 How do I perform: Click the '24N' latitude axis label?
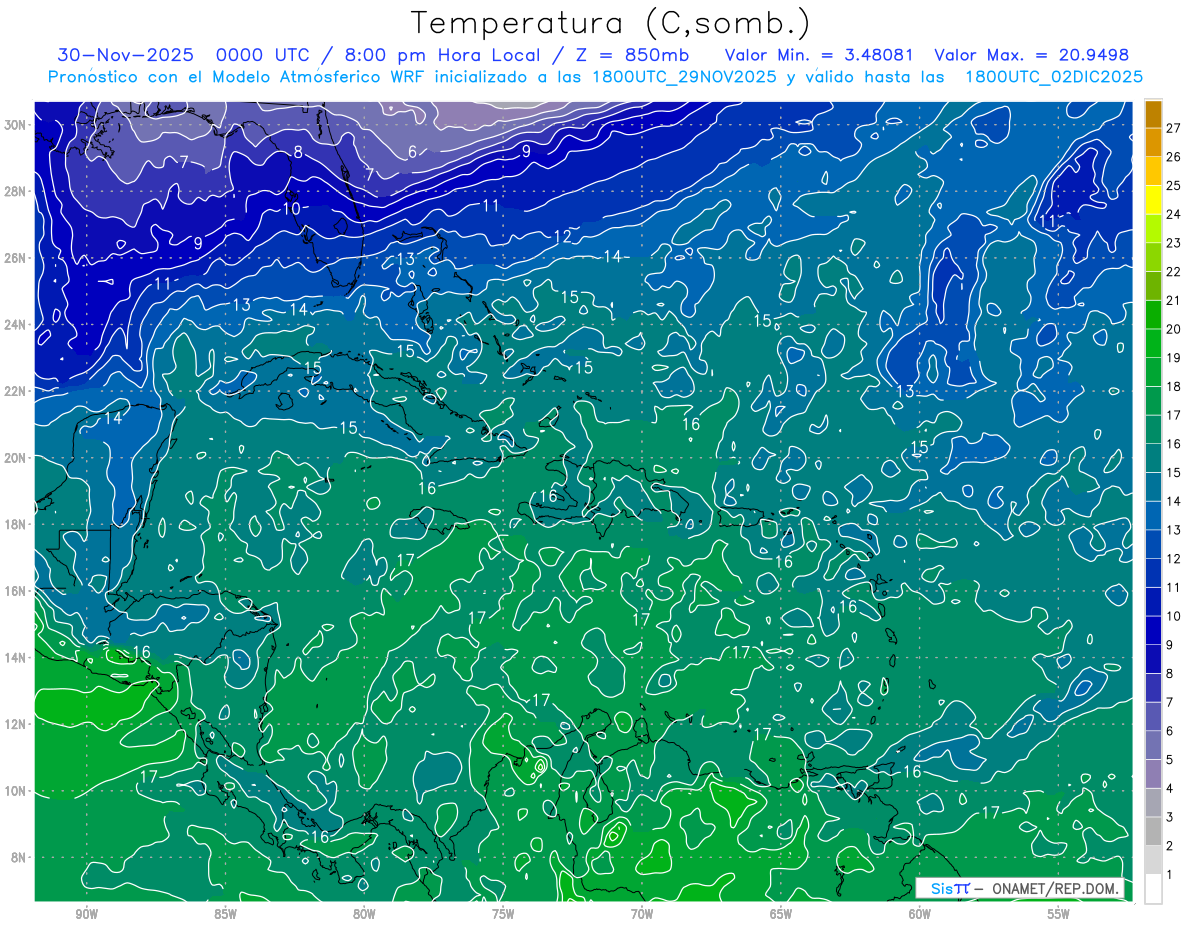pyautogui.click(x=15, y=325)
